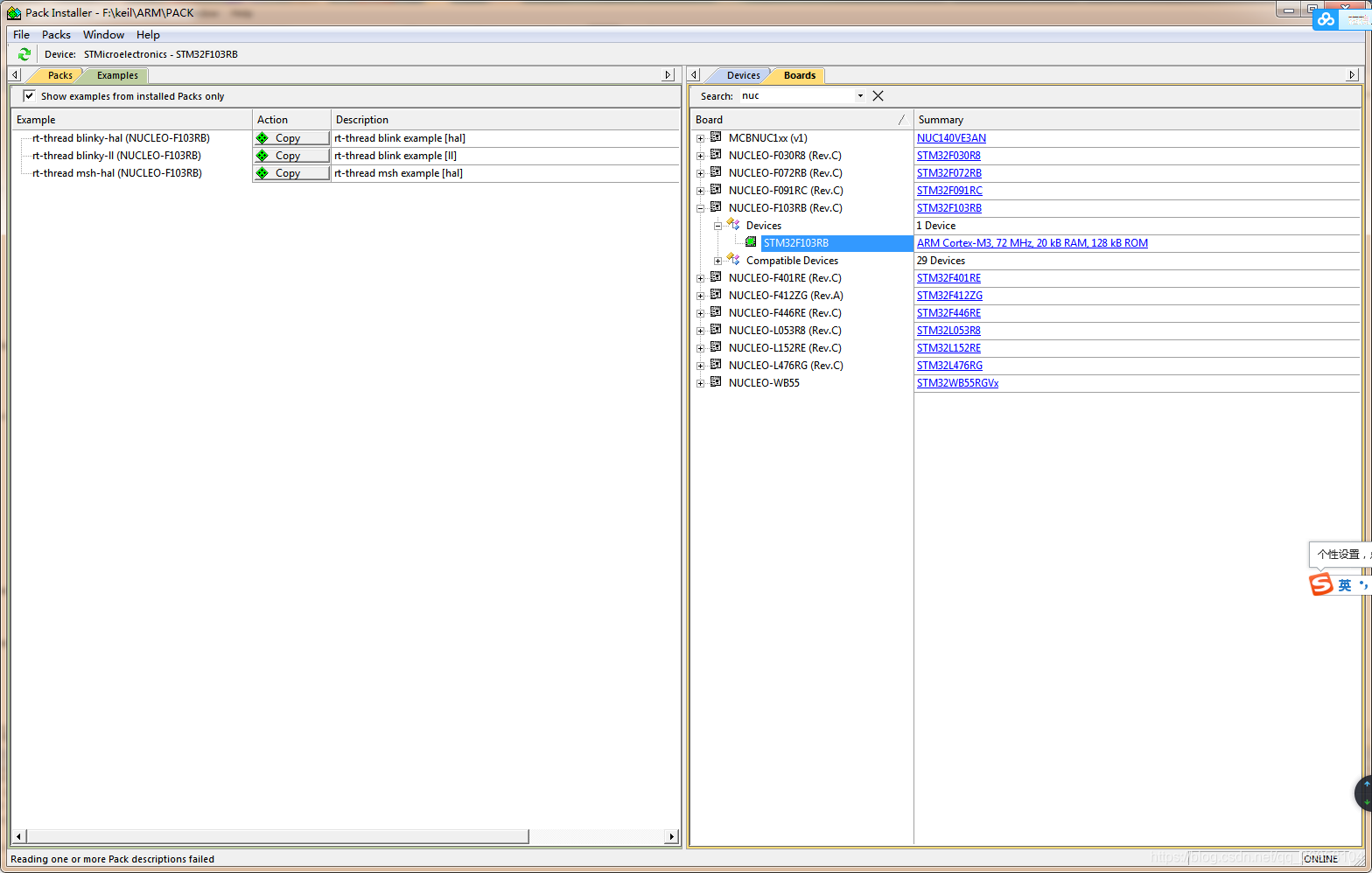This screenshot has width=1372, height=873.
Task: Click left arrow beside the Packs tab
Action: point(15,75)
